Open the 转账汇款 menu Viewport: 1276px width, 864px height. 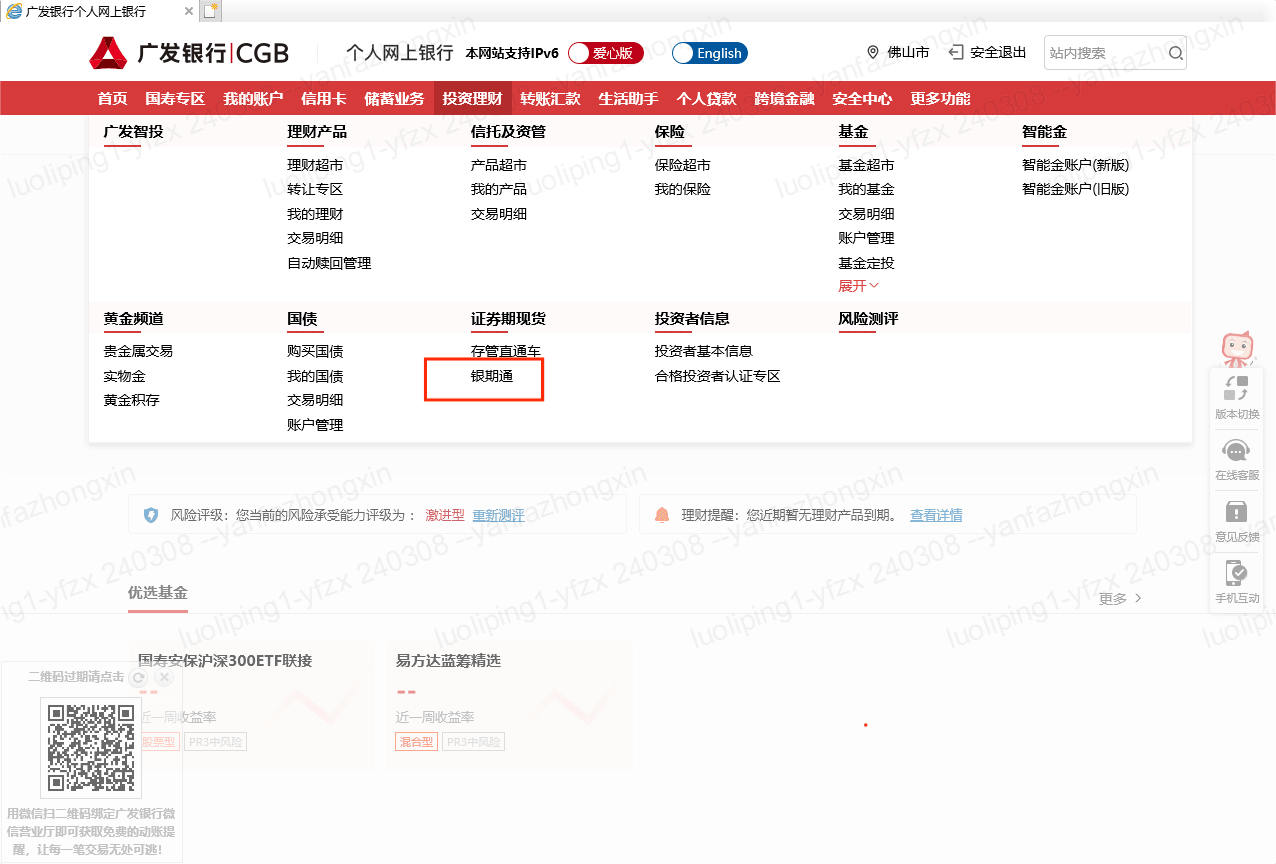549,98
